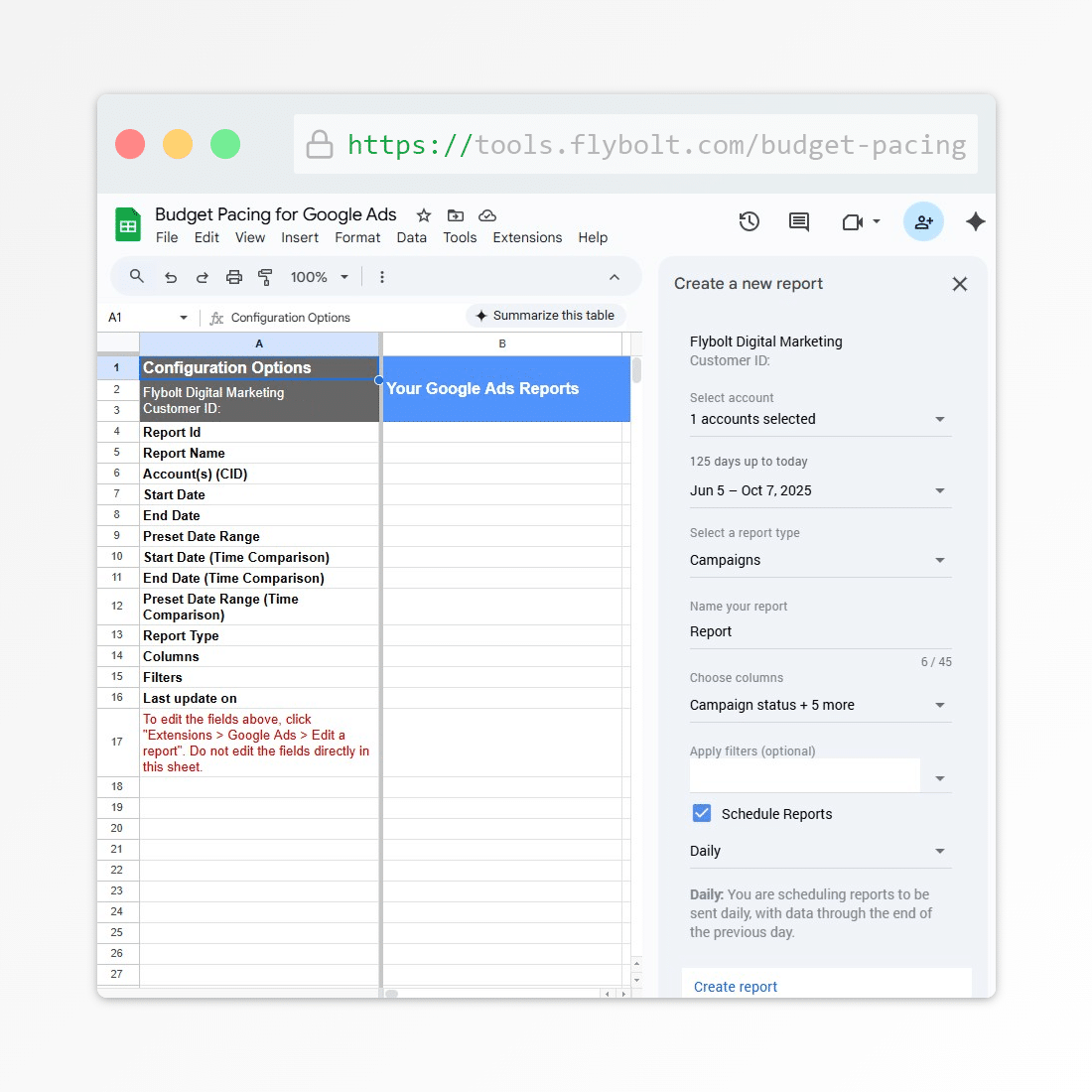Image resolution: width=1092 pixels, height=1092 pixels.
Task: Open the Data menu
Action: pos(411,237)
